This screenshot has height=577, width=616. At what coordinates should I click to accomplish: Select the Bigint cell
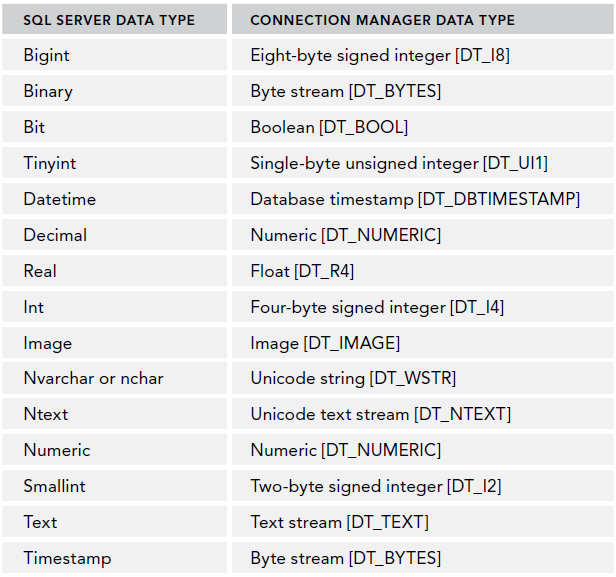47,55
